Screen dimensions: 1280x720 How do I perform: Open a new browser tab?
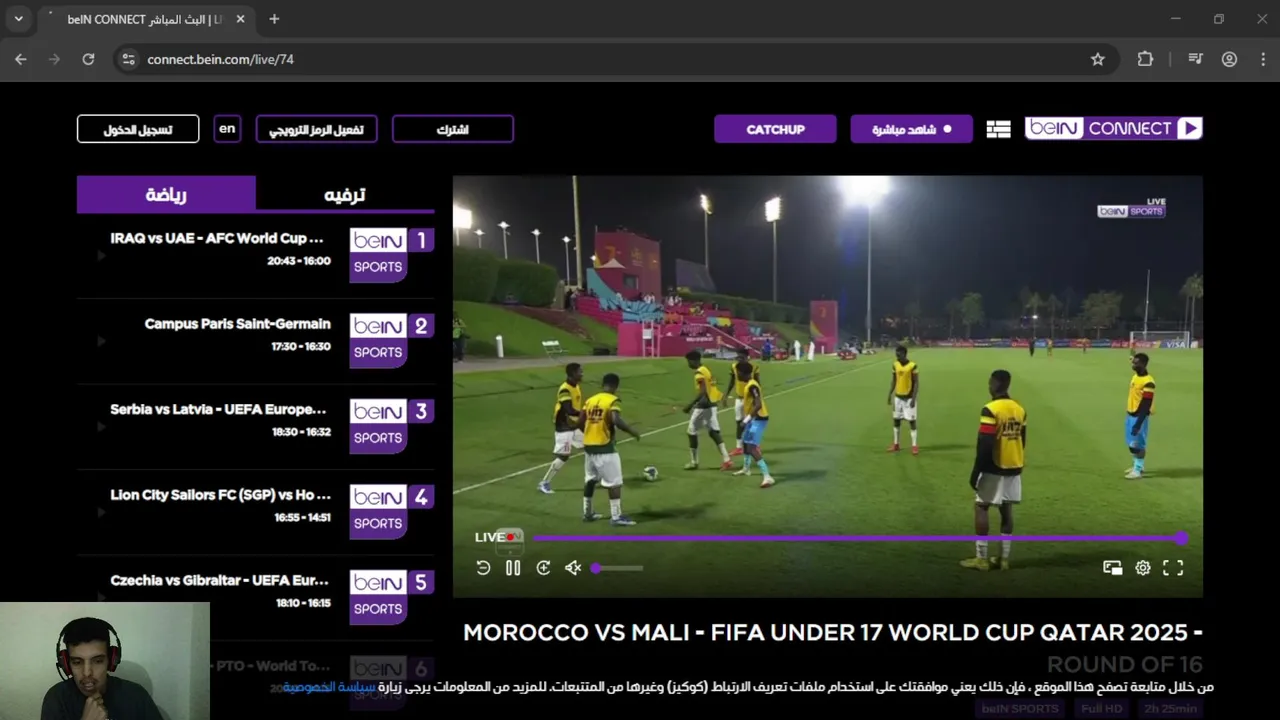coord(274,19)
